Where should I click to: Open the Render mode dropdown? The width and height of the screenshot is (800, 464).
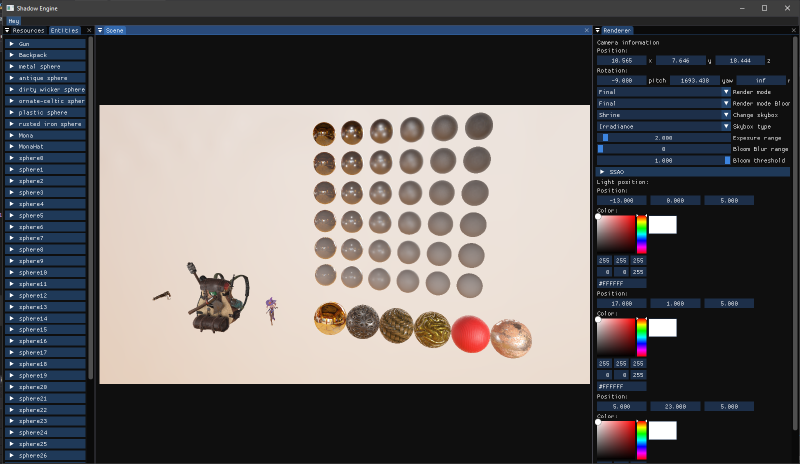pos(664,92)
